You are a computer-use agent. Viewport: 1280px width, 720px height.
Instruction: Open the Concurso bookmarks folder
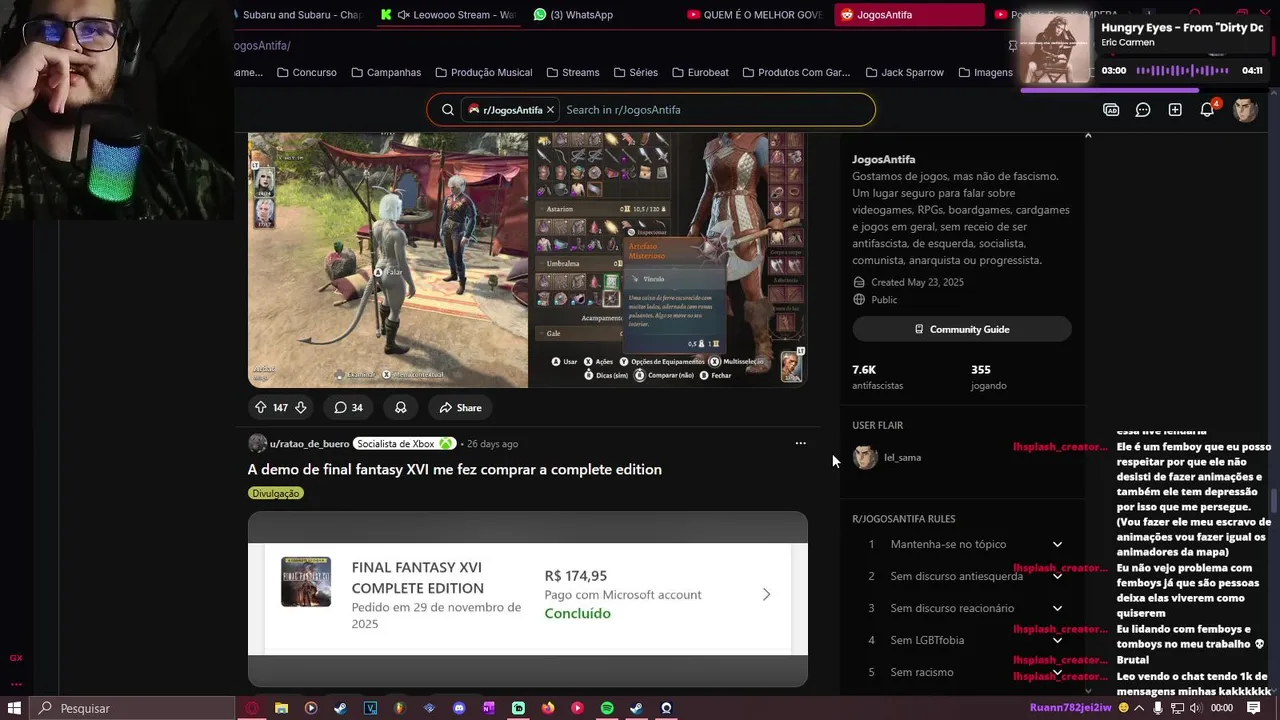pyautogui.click(x=306, y=72)
